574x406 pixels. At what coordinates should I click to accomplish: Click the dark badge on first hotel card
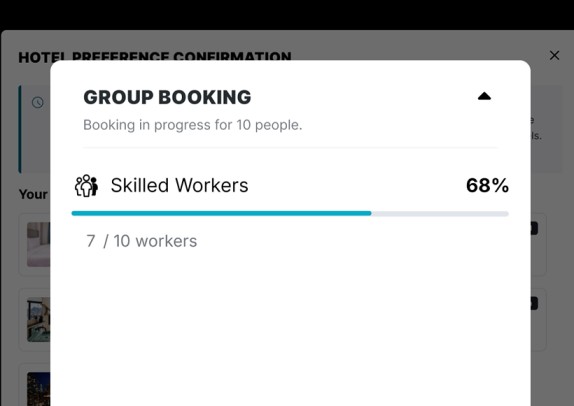(x=534, y=228)
